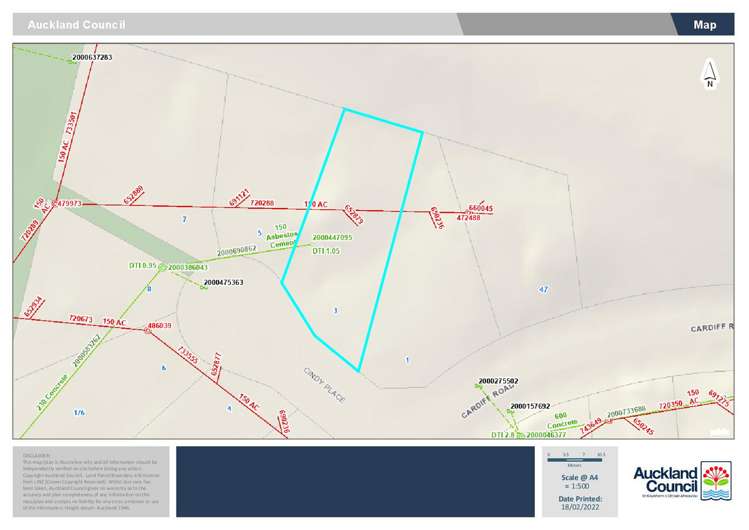Click parcel number 7 on map
This screenshot has width=749, height=530.
(x=183, y=218)
